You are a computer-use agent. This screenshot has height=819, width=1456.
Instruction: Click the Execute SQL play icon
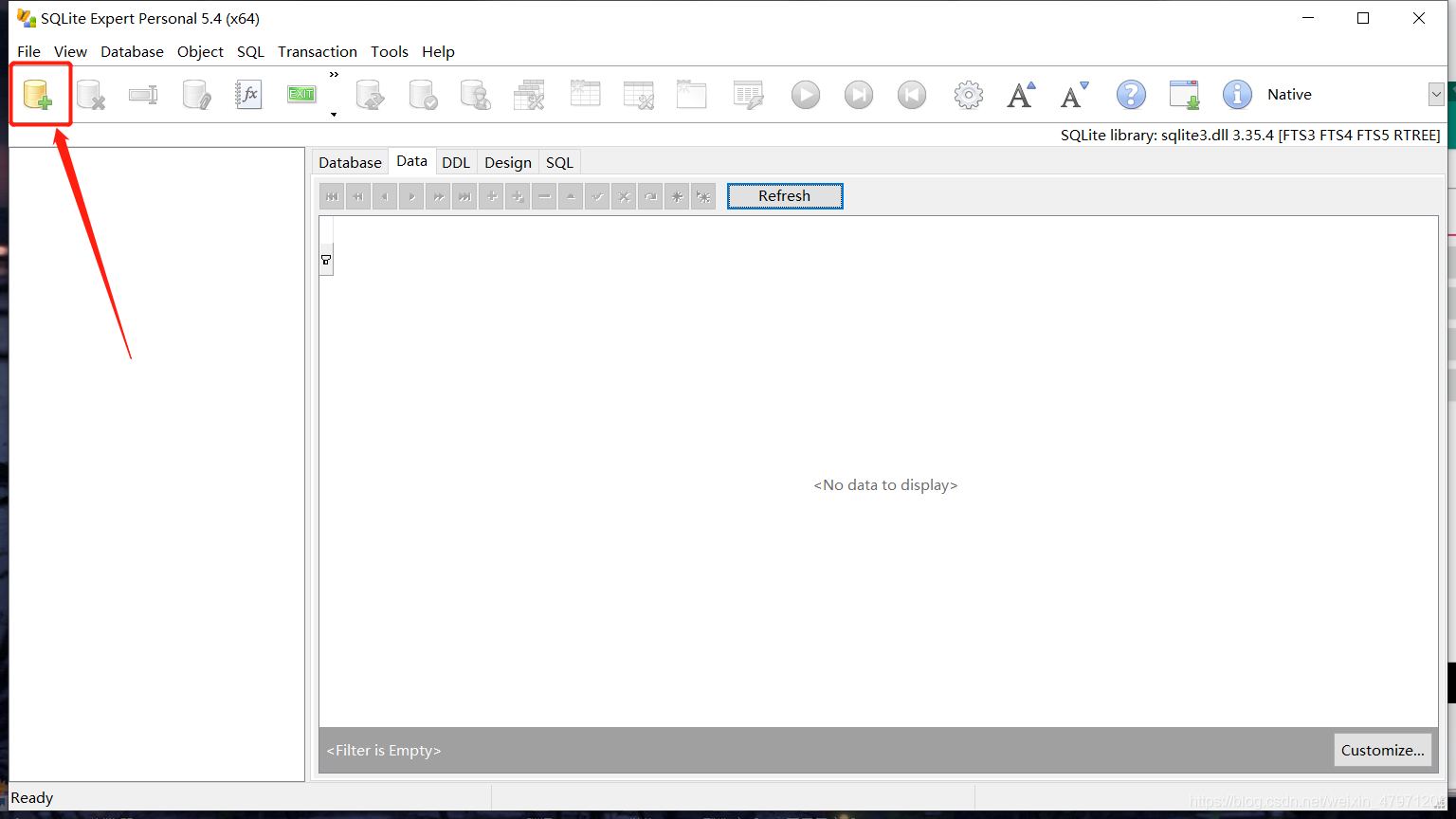click(806, 95)
